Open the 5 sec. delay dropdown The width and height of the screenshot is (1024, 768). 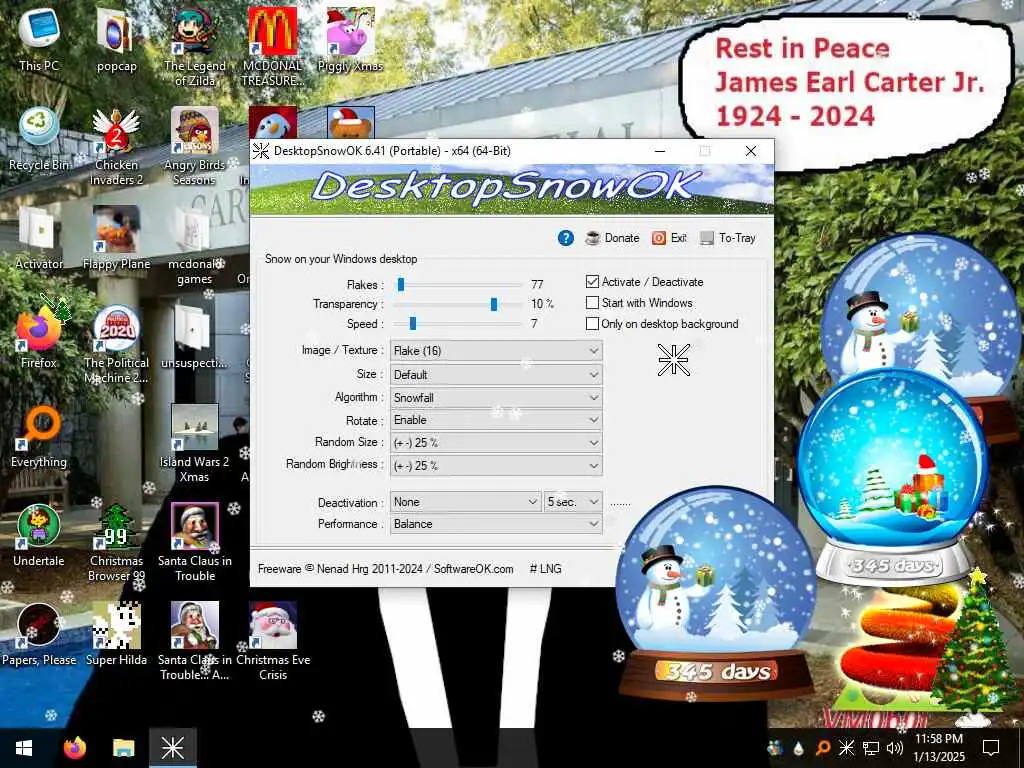(x=573, y=502)
